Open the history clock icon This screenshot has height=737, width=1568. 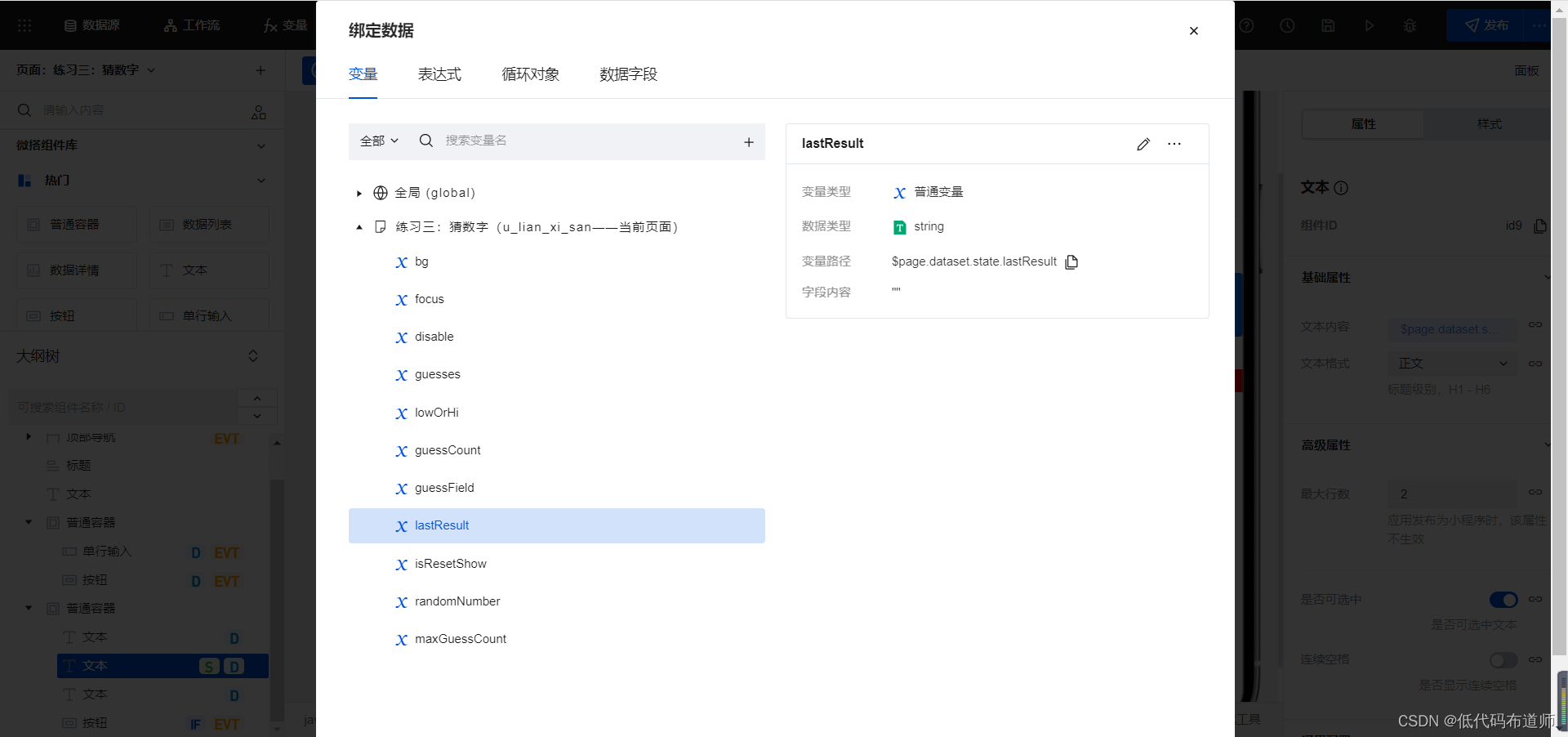click(1287, 25)
